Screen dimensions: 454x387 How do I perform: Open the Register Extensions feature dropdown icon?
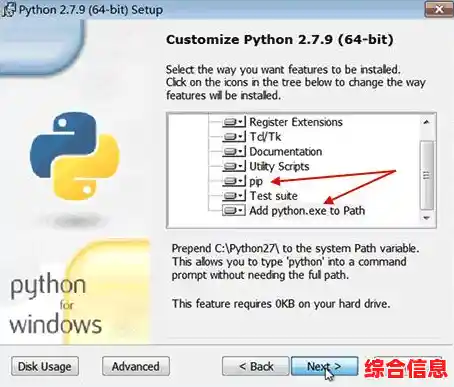pos(234,122)
